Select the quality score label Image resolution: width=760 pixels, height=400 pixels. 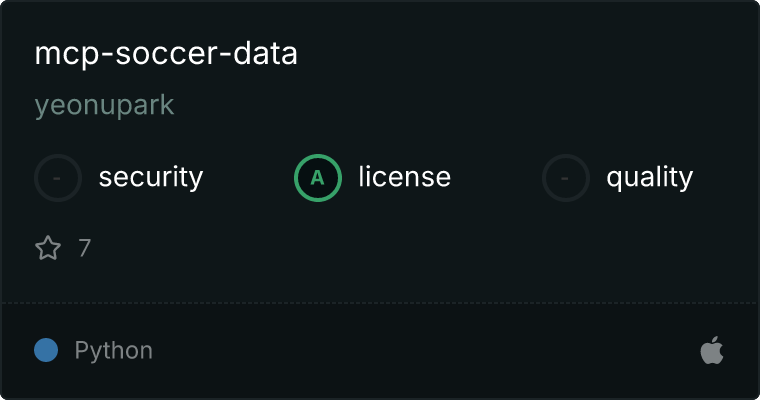click(x=649, y=178)
